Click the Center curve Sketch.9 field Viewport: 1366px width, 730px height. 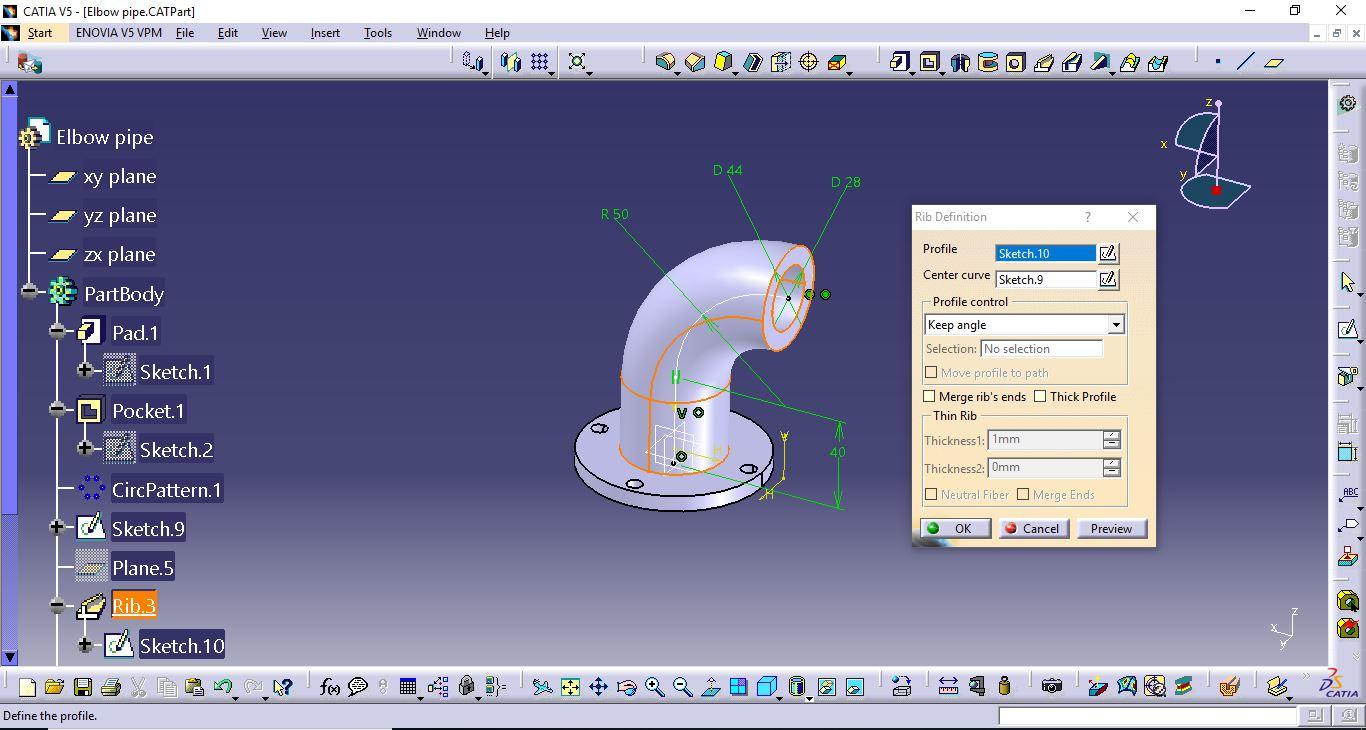(1045, 280)
